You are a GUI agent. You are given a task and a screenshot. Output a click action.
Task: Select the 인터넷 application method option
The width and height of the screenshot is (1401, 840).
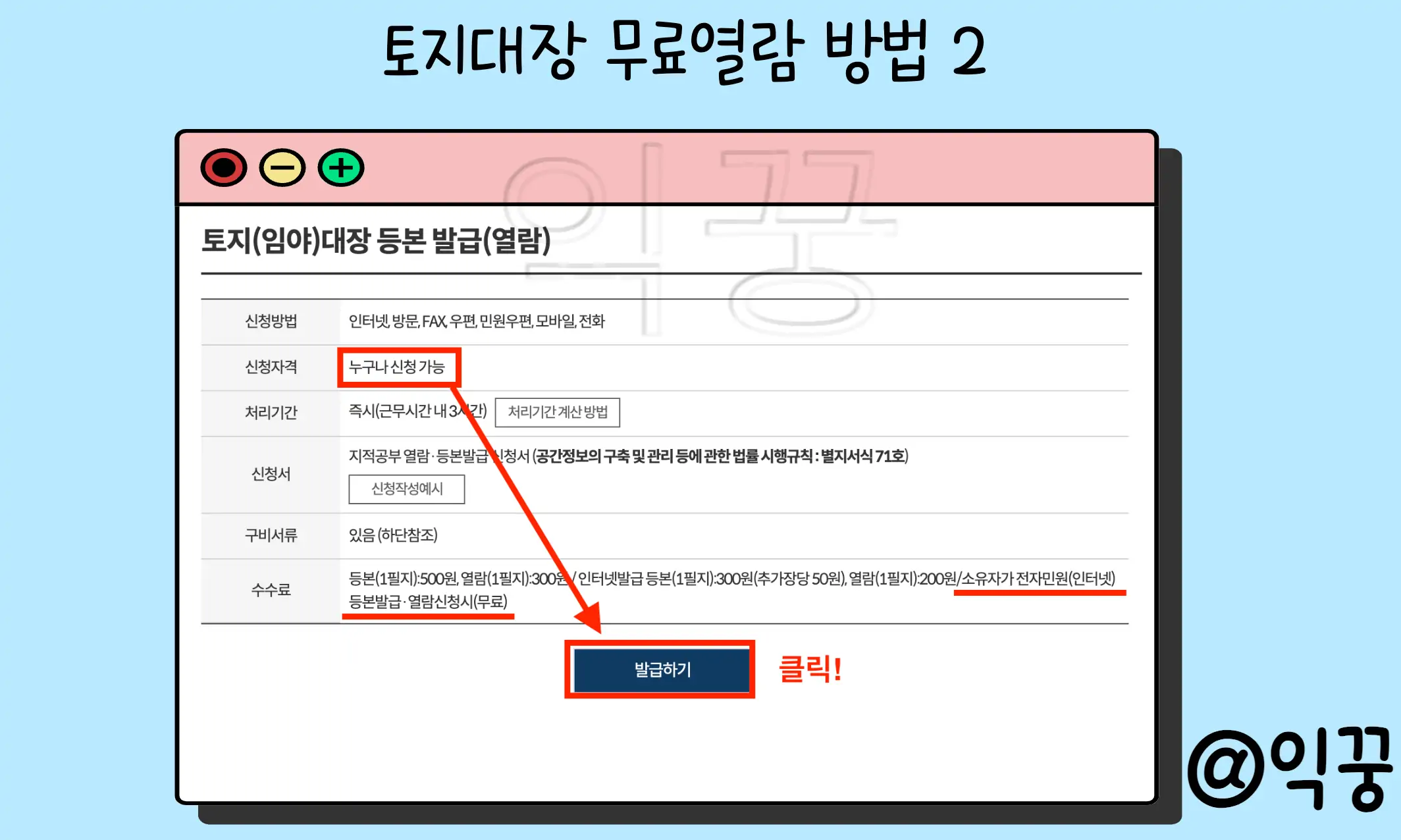point(367,322)
